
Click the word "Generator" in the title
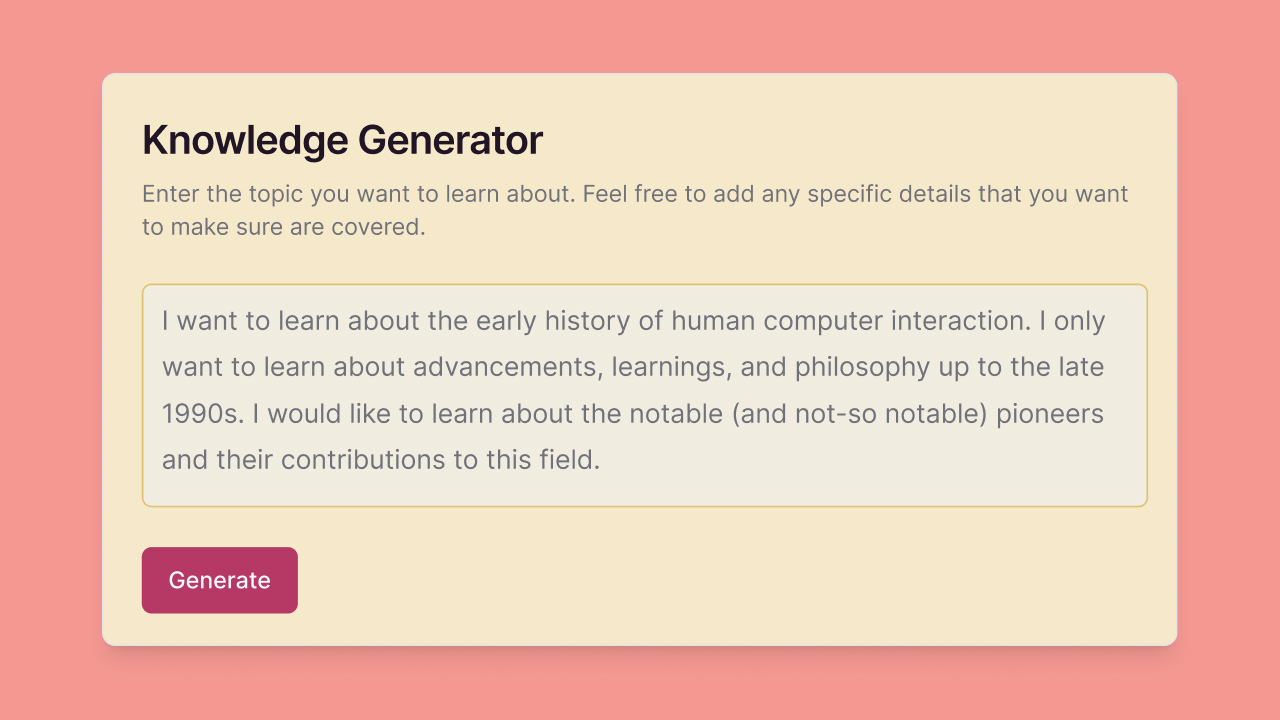[x=450, y=140]
